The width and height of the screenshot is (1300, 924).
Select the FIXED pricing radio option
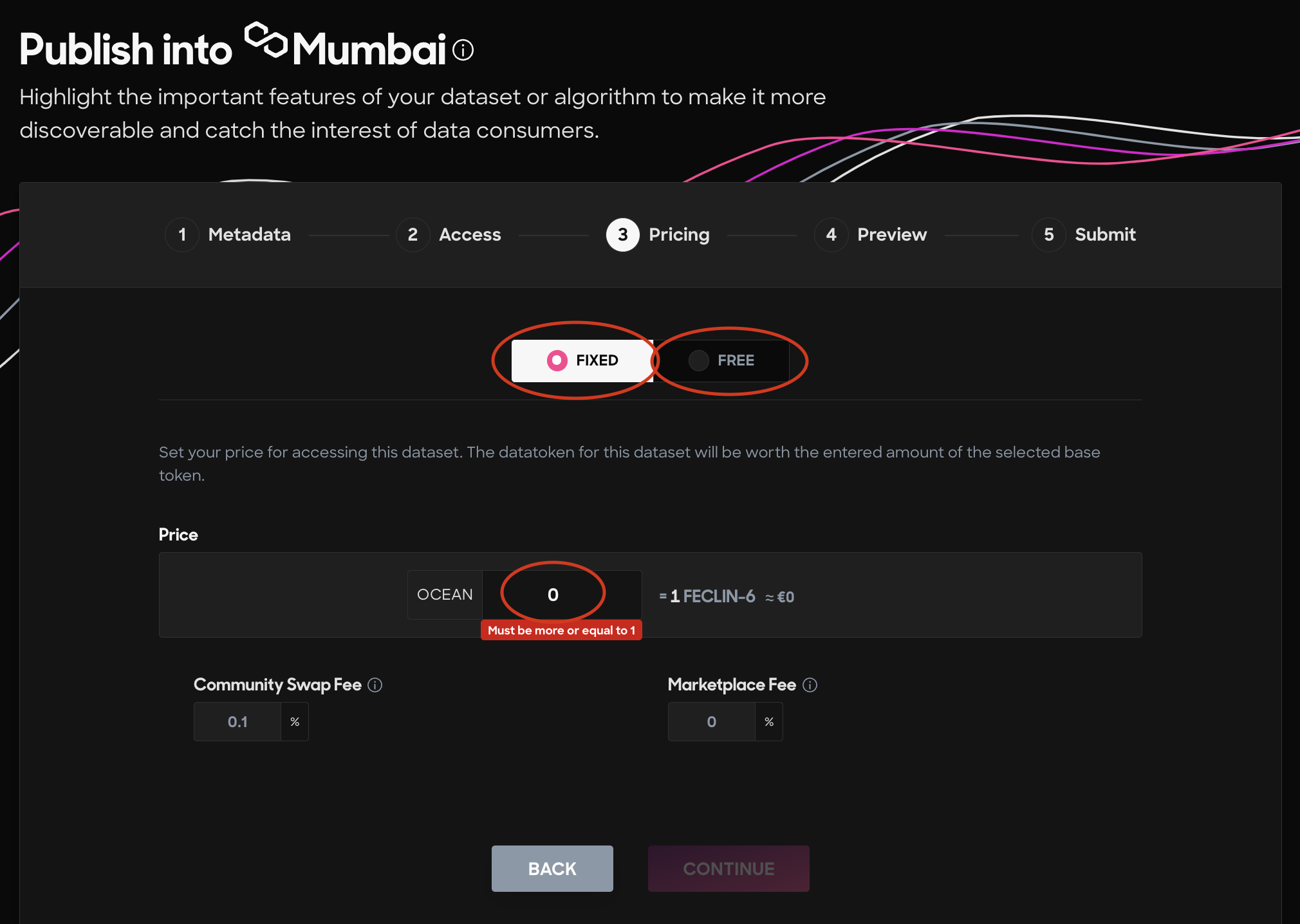(x=582, y=360)
